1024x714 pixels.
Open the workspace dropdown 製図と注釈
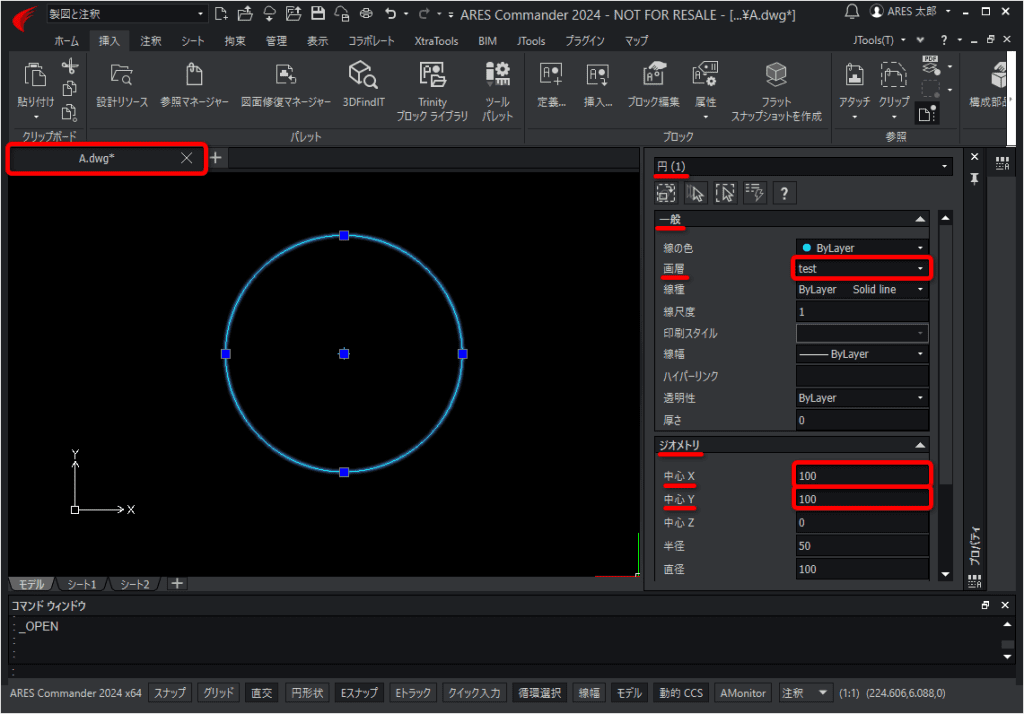coord(127,14)
